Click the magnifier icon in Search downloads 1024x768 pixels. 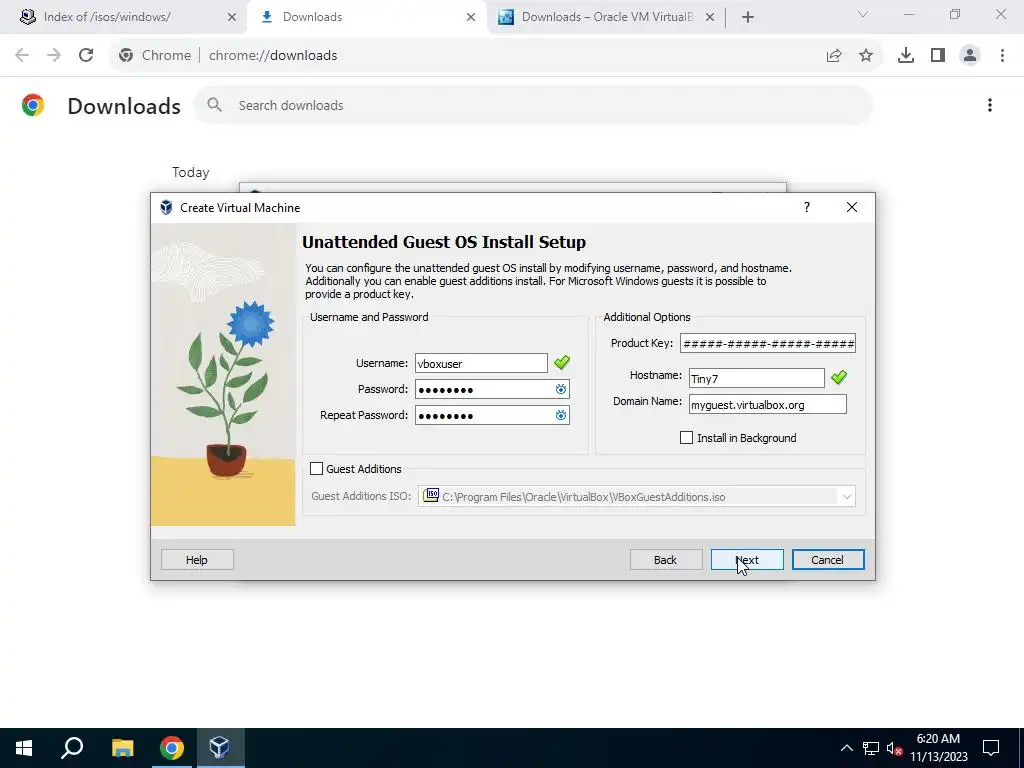pyautogui.click(x=214, y=104)
